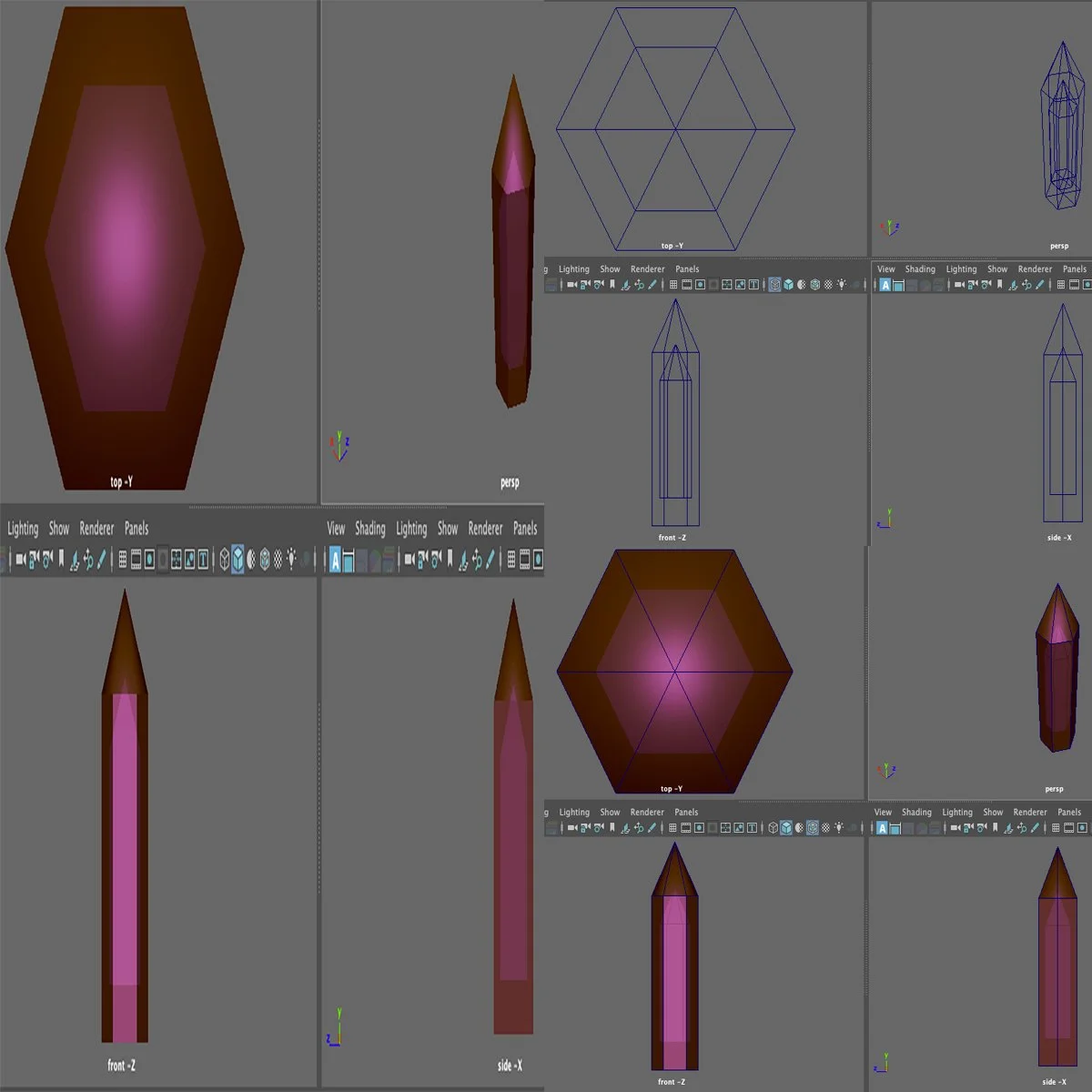Viewport: 1092px width, 1092px height.
Task: Toggle highlighted smooth shade cube, large front -Z toolbar
Action: pos(238,559)
